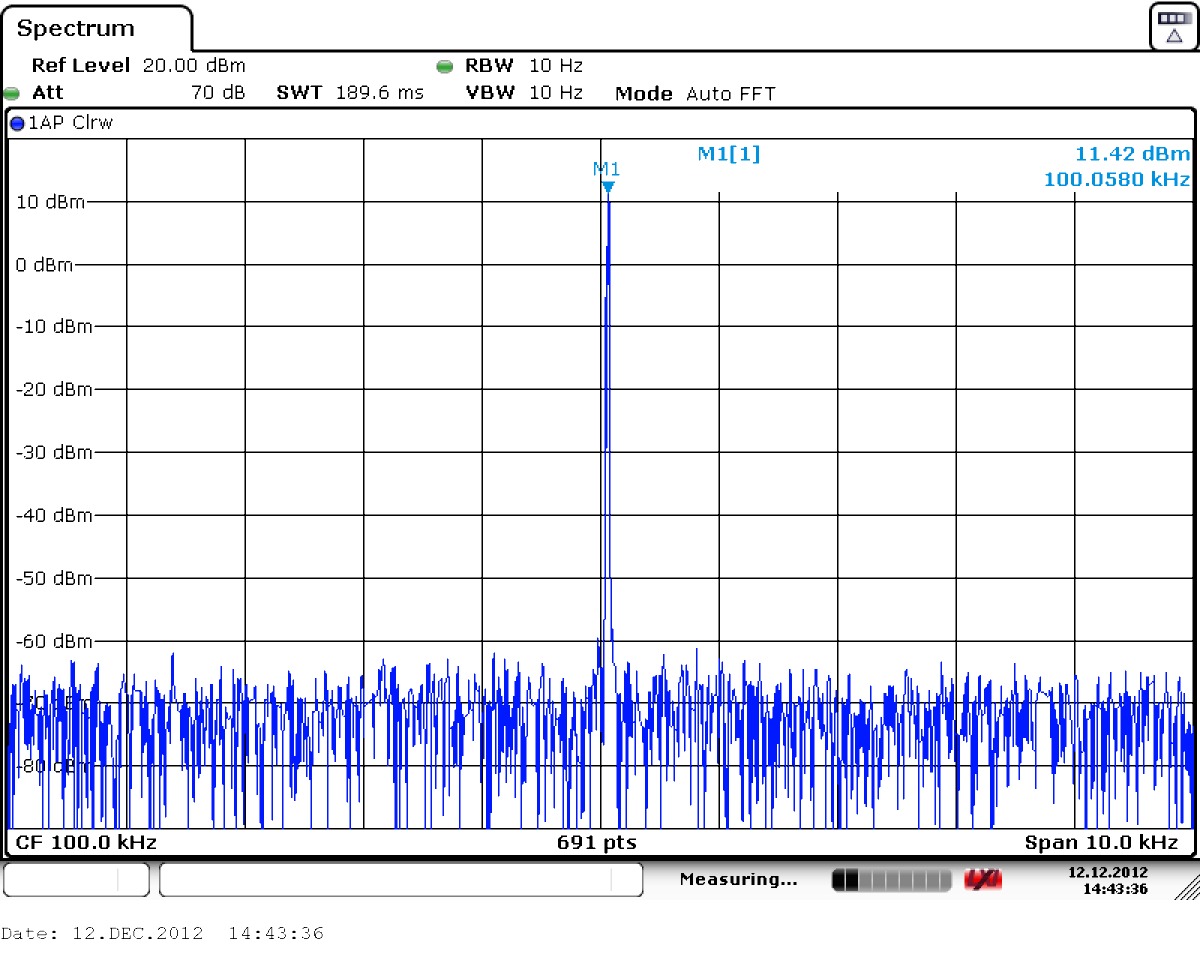The height and width of the screenshot is (969, 1200).
Task: Click the -60 dBm axis label
Action: click(57, 641)
